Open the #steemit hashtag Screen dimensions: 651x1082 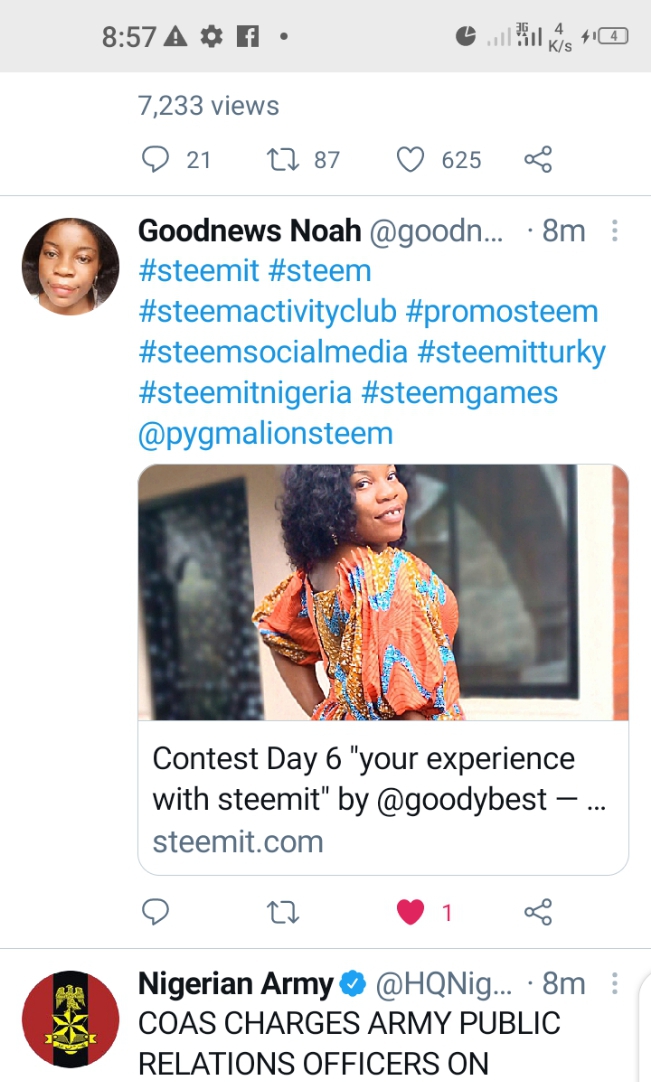tap(199, 270)
